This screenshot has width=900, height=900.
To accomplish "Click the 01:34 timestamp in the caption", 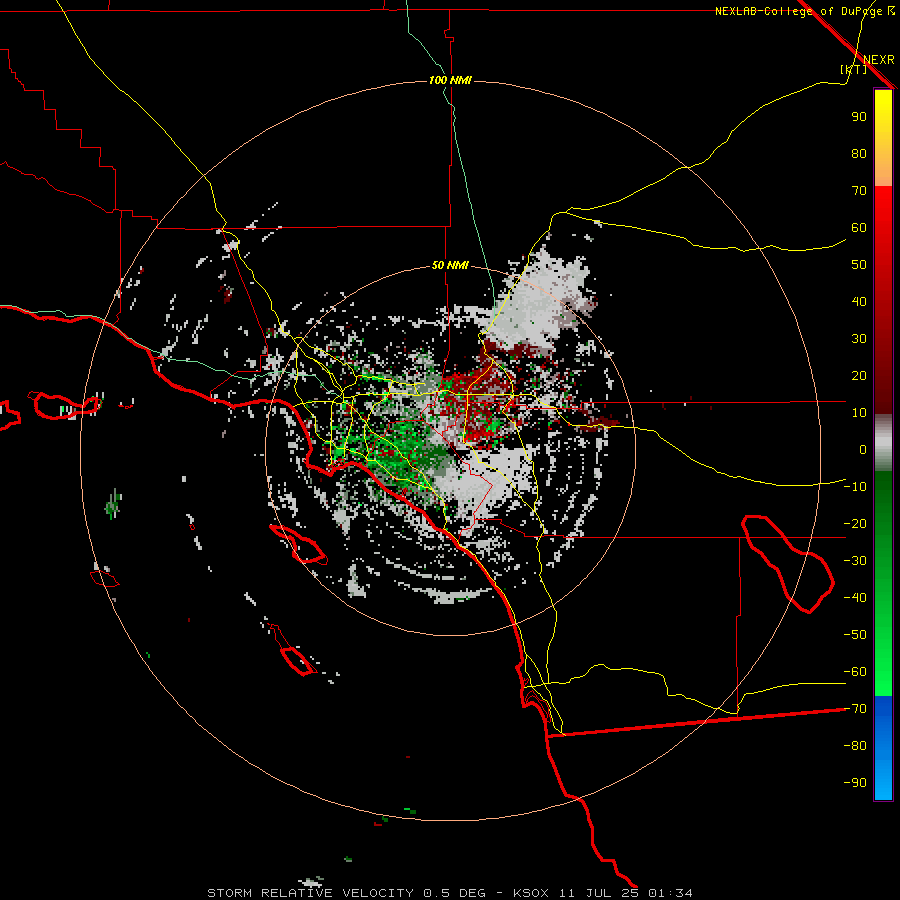I will [x=670, y=893].
